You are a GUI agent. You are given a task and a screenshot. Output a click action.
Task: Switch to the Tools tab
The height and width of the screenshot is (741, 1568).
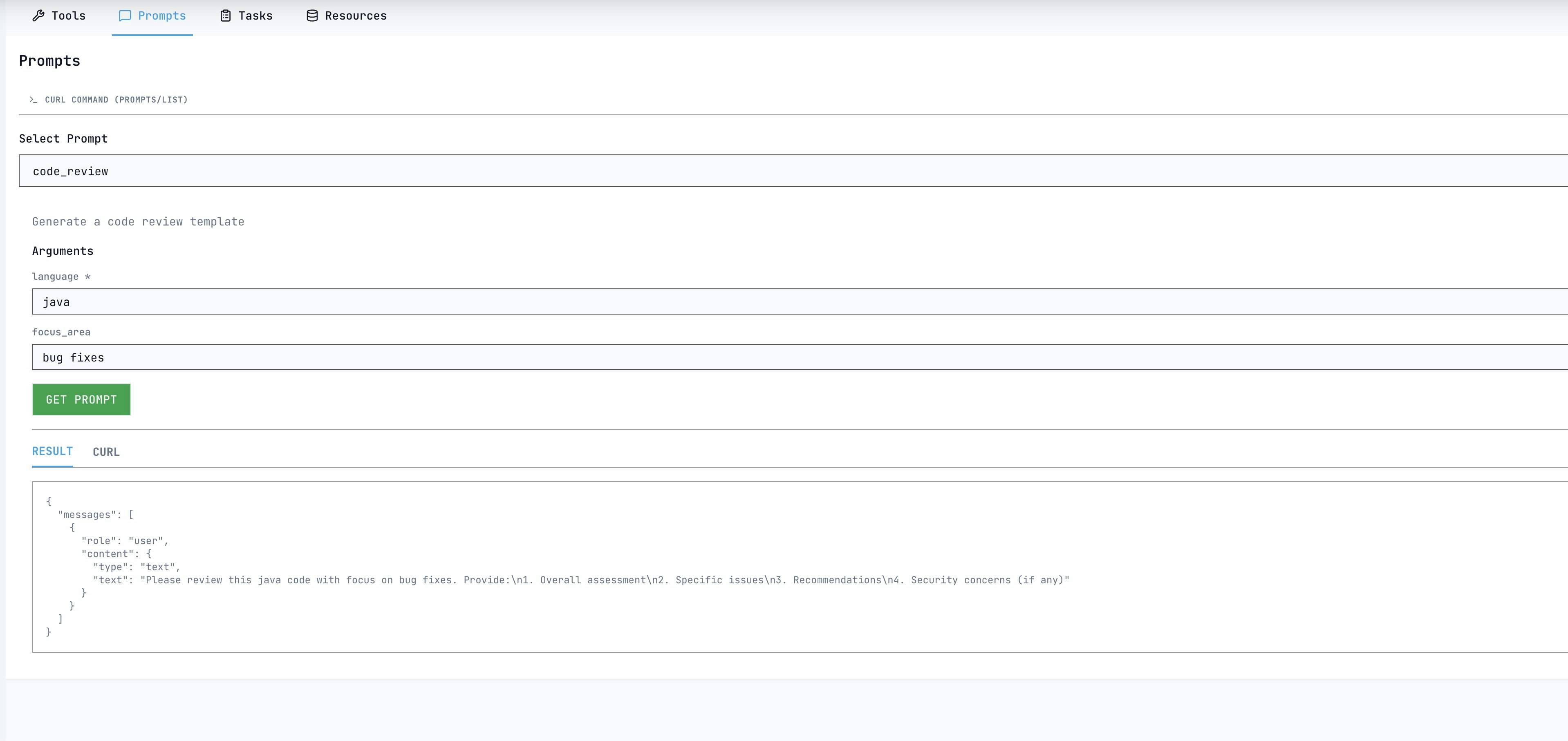pos(67,16)
